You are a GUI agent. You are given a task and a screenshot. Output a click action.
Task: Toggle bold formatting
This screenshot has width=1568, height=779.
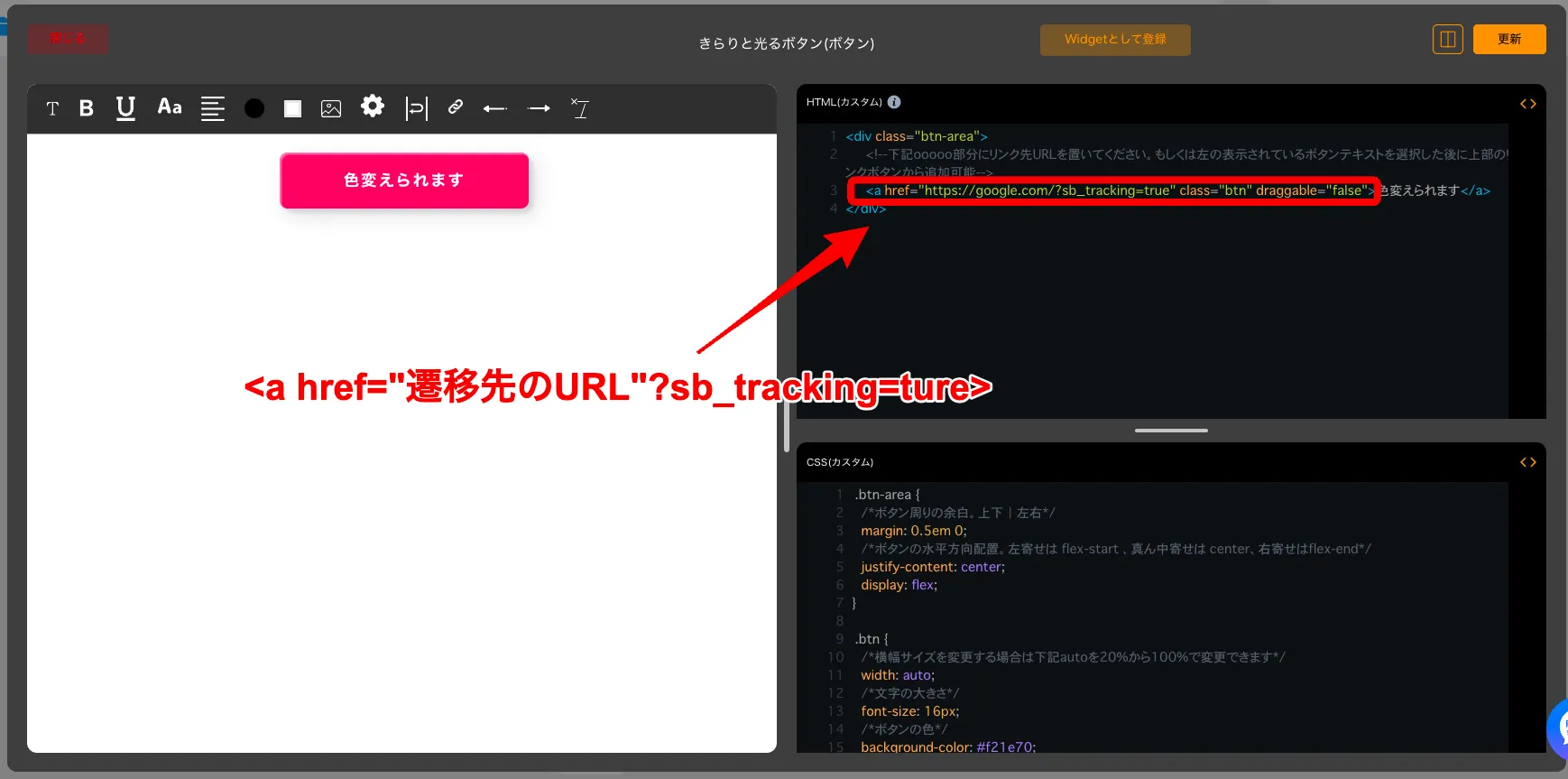[87, 108]
